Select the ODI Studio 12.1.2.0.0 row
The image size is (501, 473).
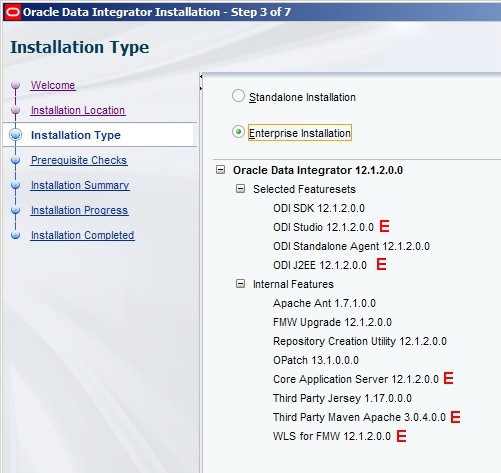point(323,227)
